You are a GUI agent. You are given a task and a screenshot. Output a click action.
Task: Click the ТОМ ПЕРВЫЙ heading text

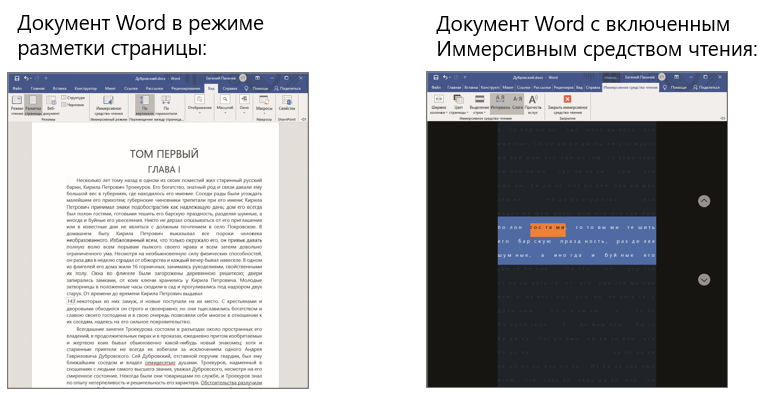[x=164, y=154]
